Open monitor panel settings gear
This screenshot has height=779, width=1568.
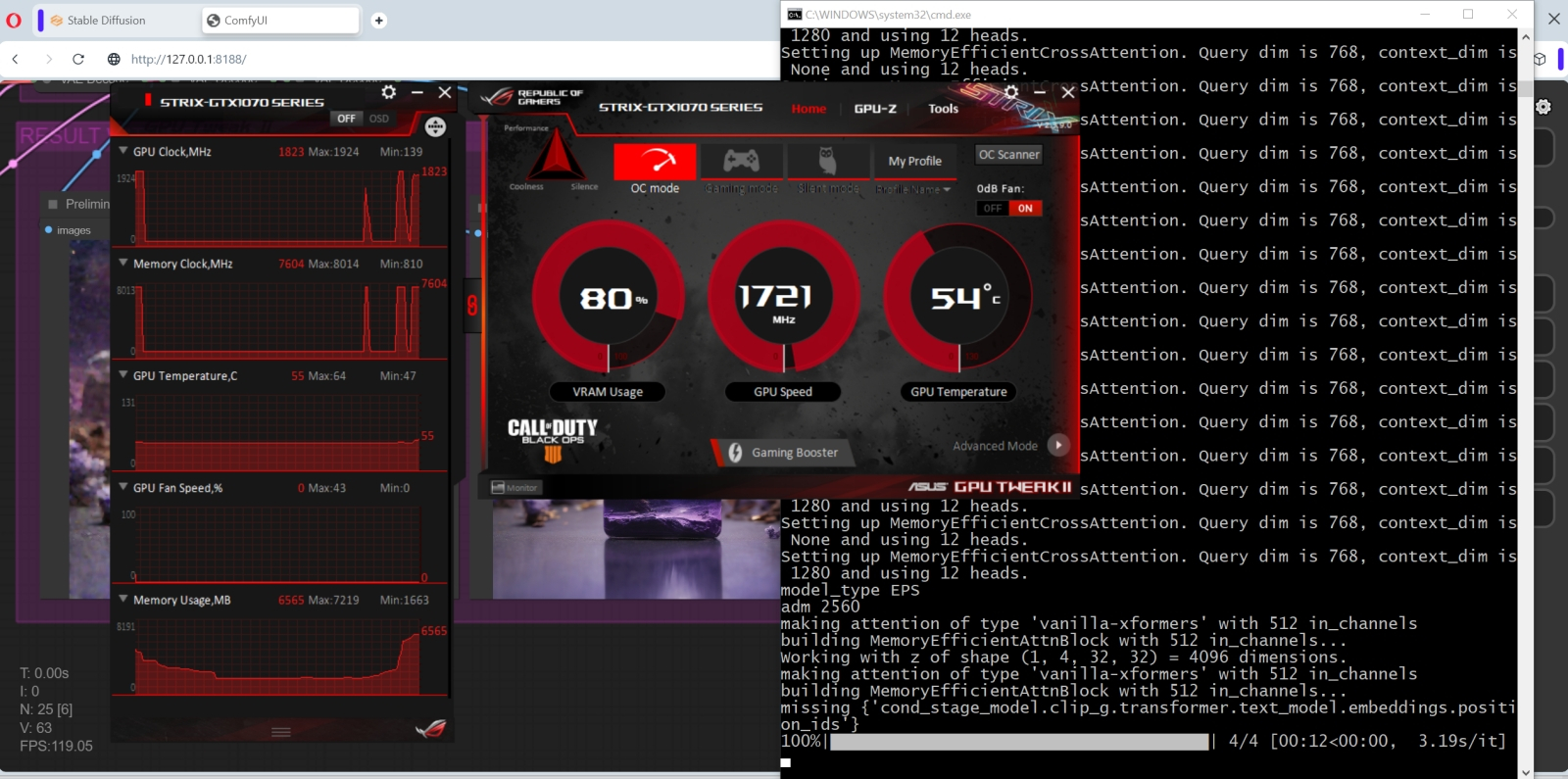point(389,92)
